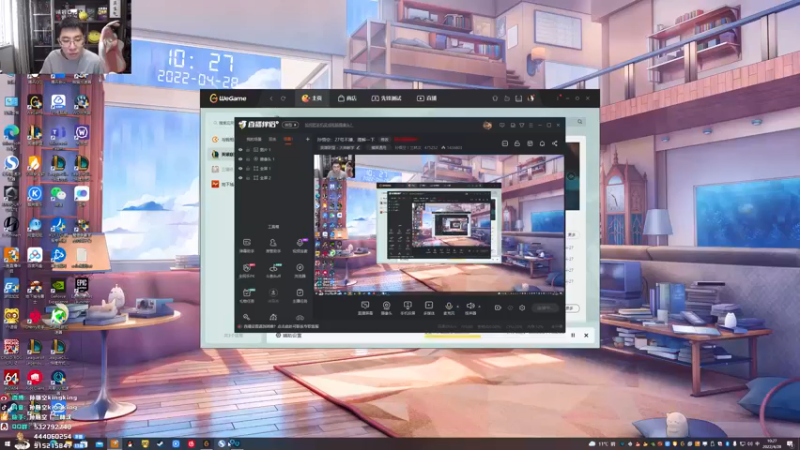
Task: Open the 弹幕助手 tool in the streaming app
Action: (x=246, y=245)
